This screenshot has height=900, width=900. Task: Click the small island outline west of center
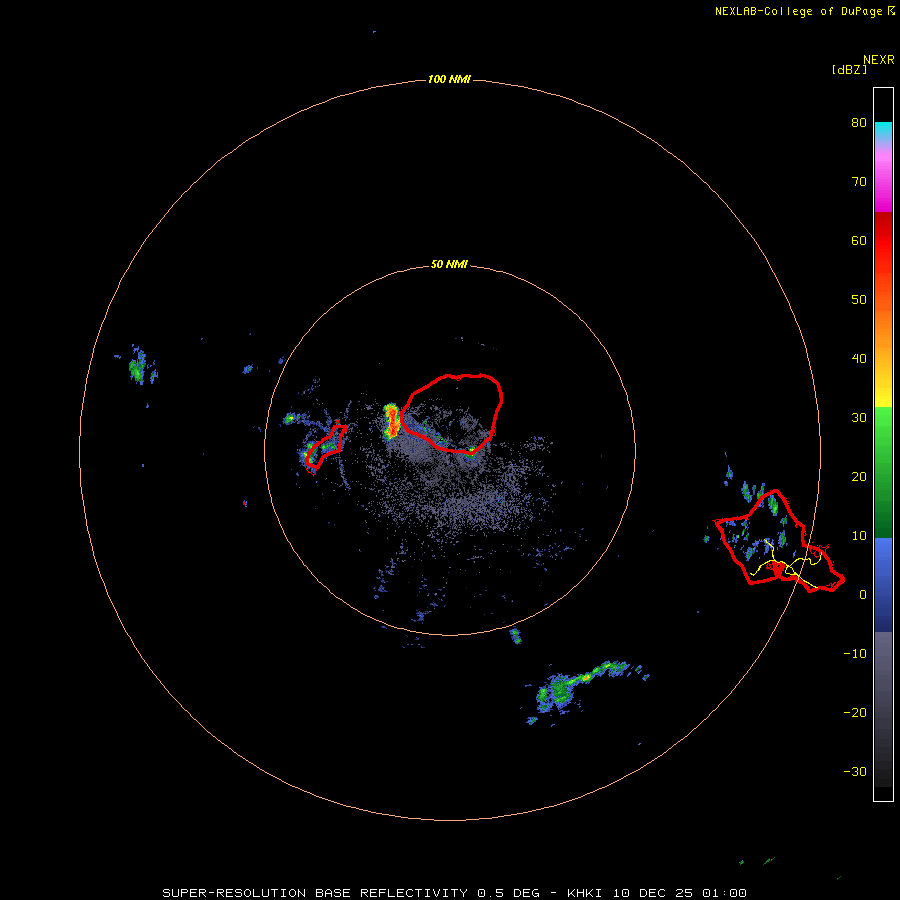pos(325,445)
